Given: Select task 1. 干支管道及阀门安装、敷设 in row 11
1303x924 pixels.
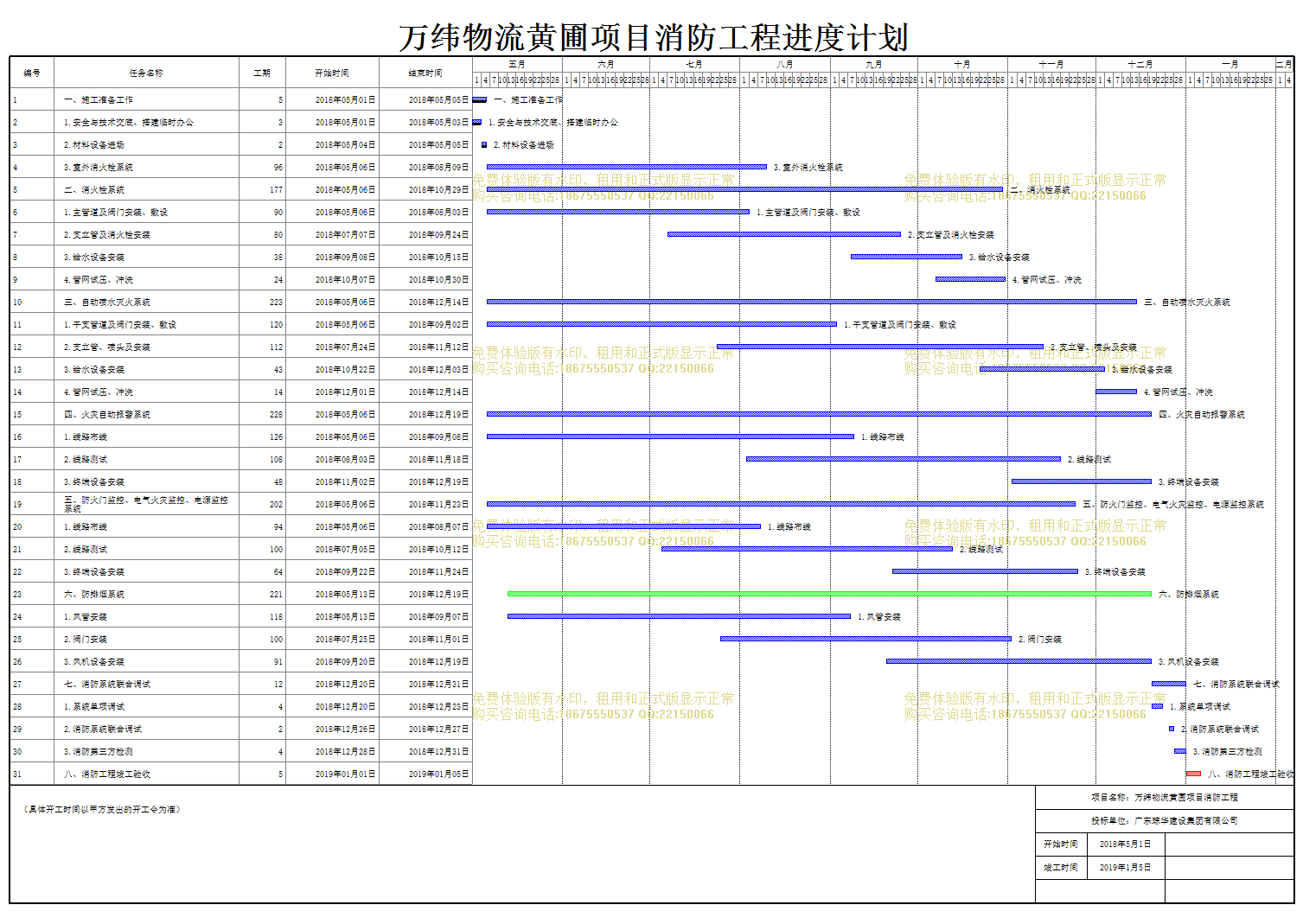Looking at the screenshot, I should (120, 325).
